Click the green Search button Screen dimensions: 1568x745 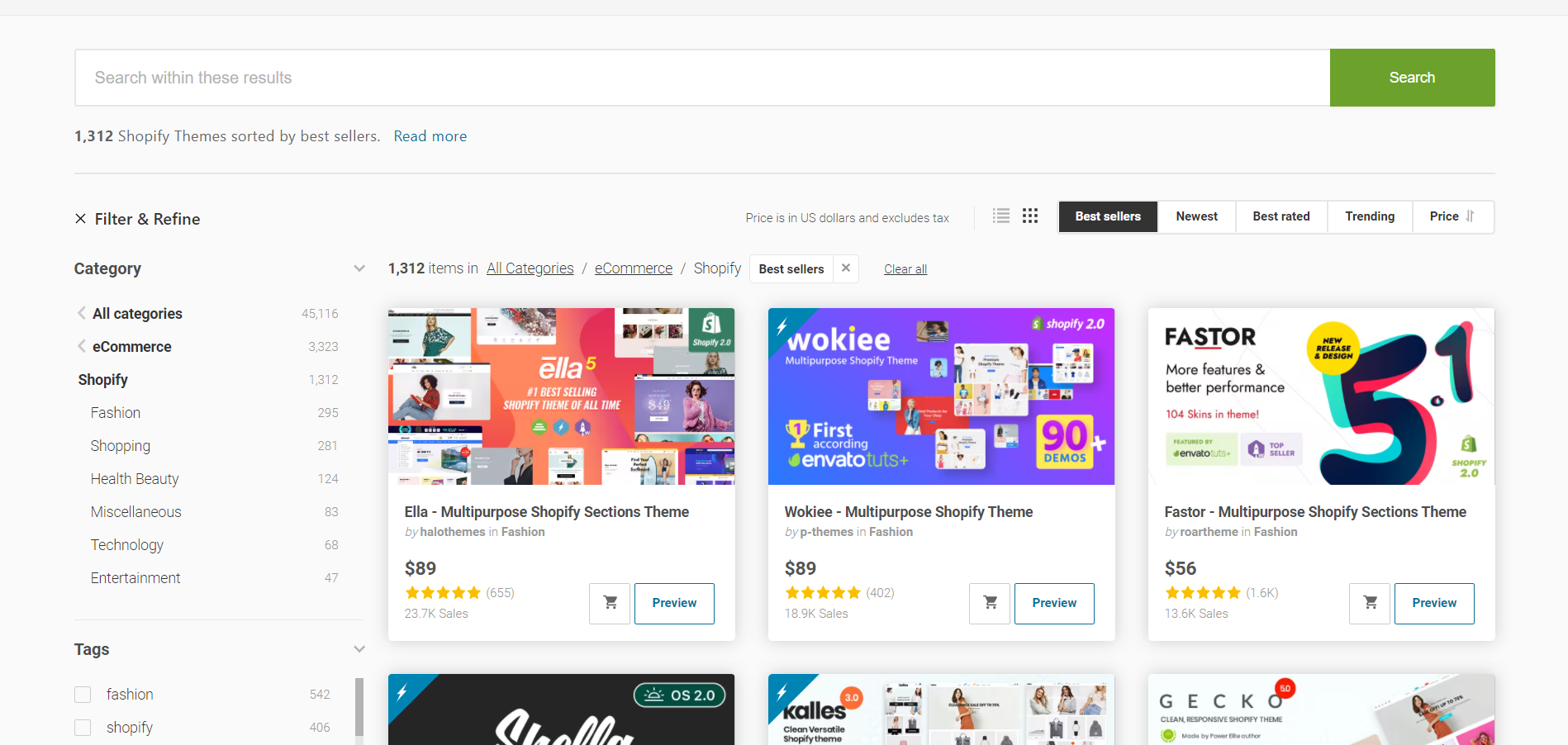click(x=1412, y=78)
